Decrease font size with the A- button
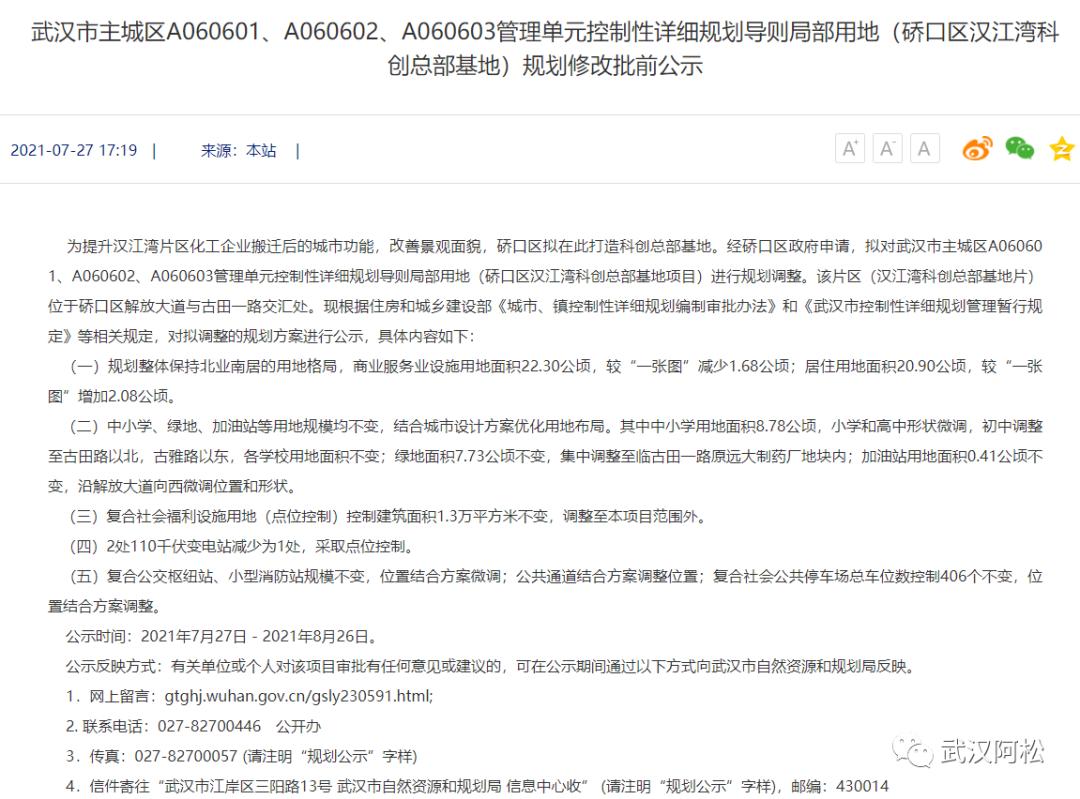Screen dimensions: 1080x799 (x=887, y=147)
